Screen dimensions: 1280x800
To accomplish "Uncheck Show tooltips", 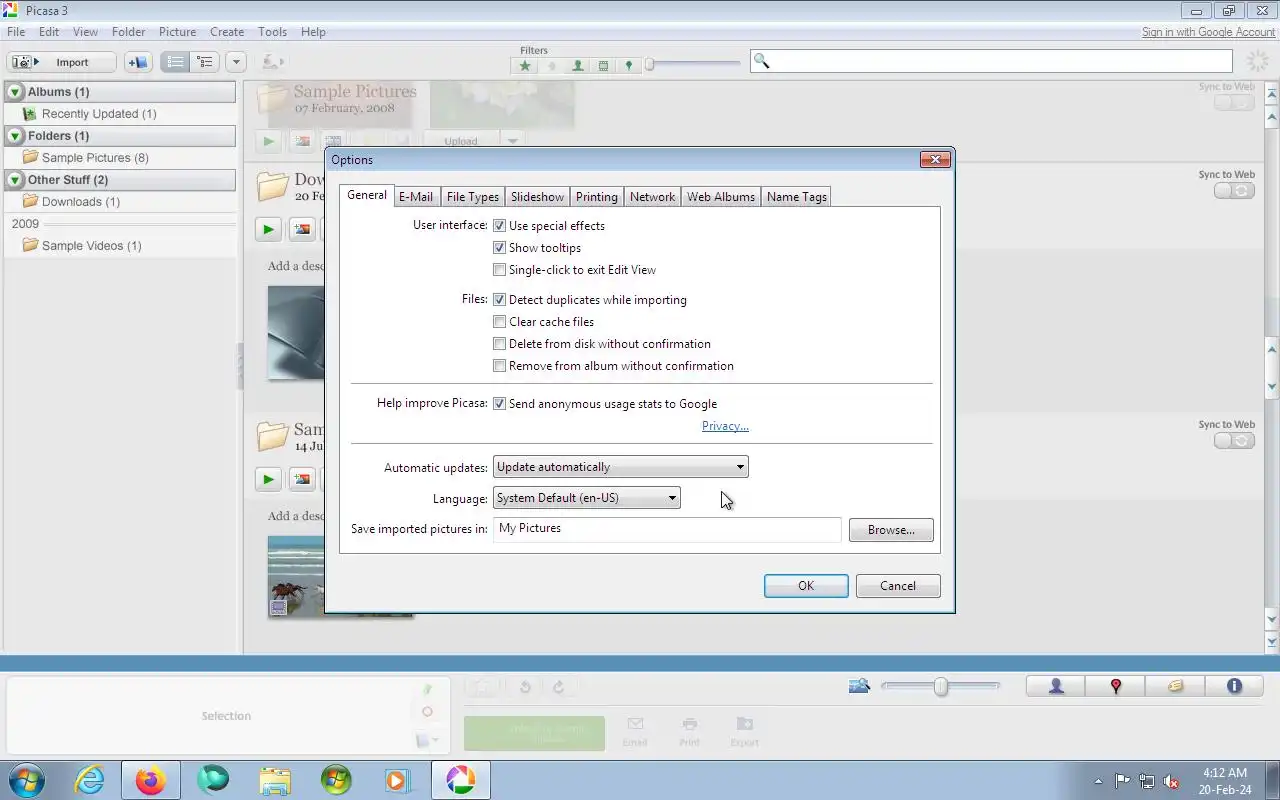I will 500,248.
